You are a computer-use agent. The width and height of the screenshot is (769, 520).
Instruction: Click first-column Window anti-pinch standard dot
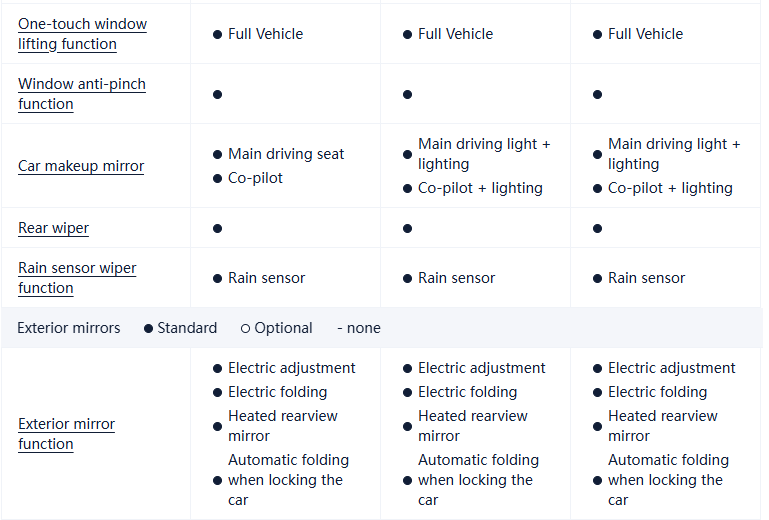click(217, 94)
